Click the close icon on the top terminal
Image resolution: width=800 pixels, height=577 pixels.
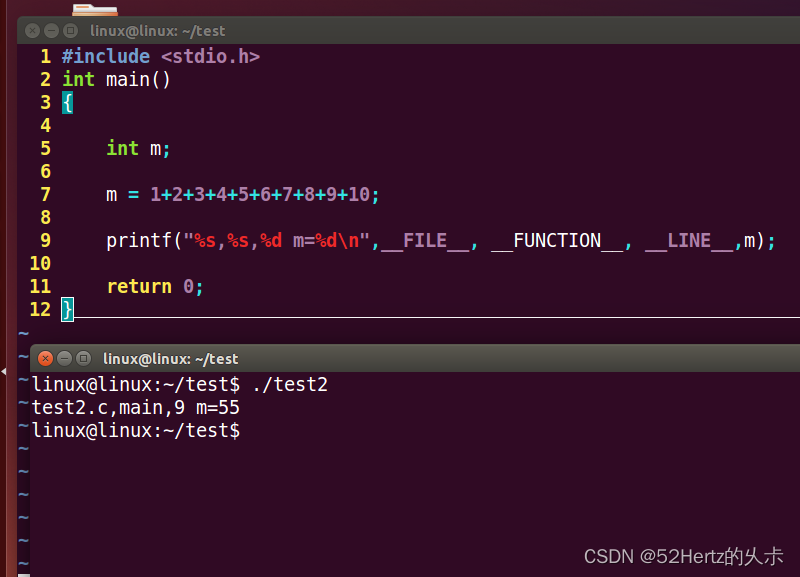(x=31, y=31)
